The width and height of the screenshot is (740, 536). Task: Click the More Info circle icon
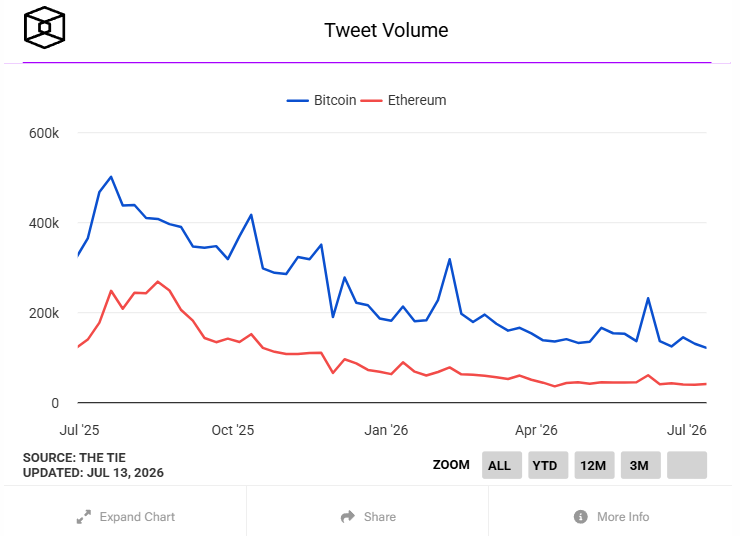[581, 517]
